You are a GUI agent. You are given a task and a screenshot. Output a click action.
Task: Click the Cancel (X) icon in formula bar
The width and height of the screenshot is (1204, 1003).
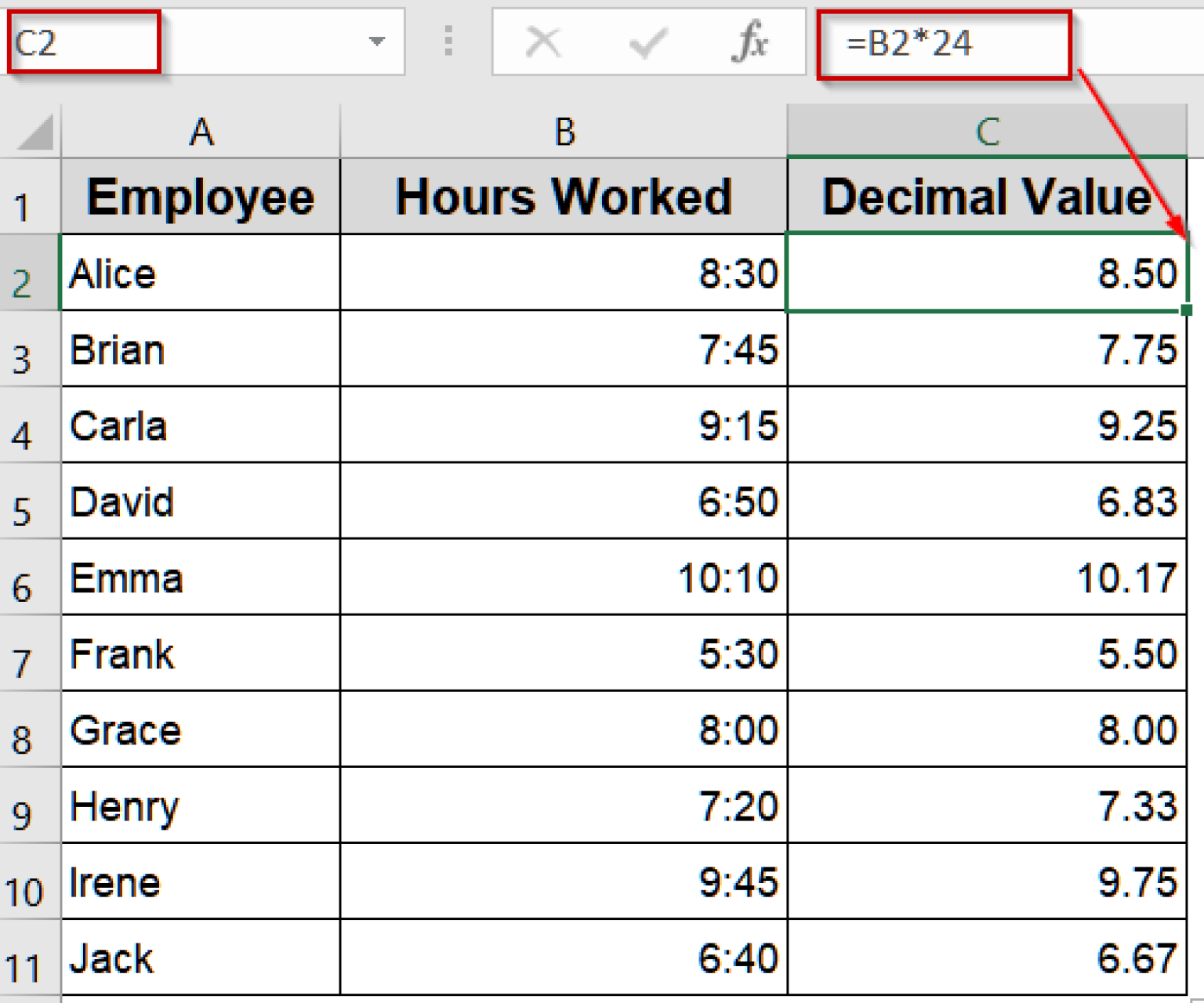[x=544, y=43]
